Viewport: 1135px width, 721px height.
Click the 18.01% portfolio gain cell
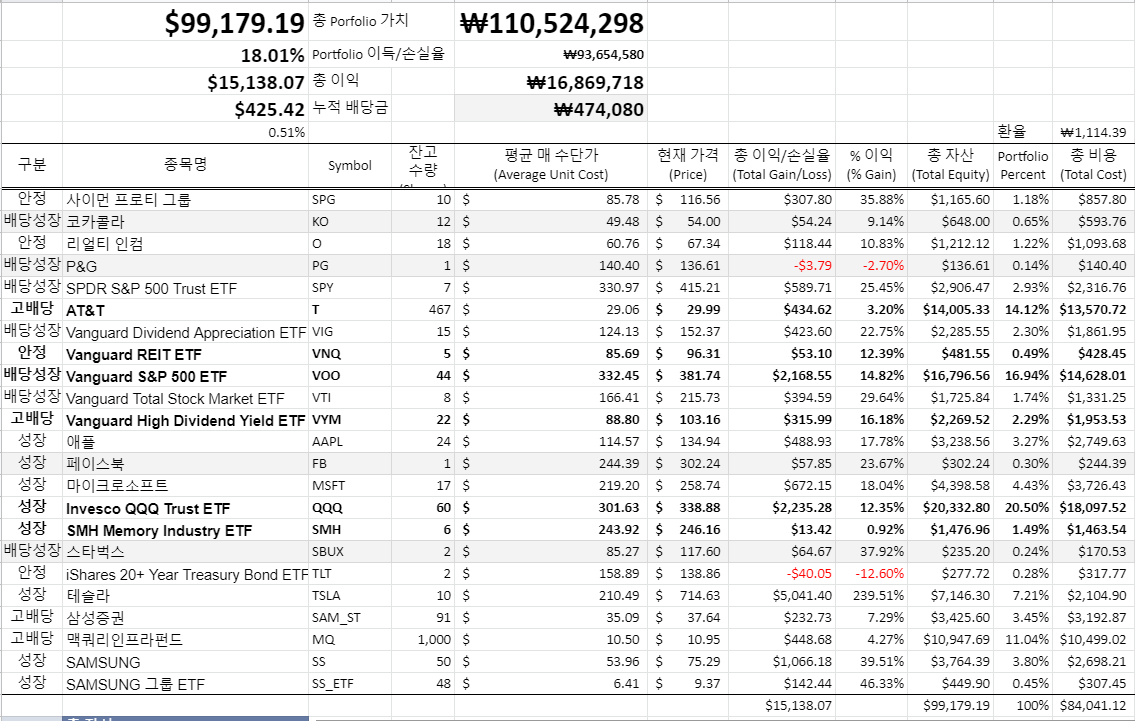tap(185, 54)
